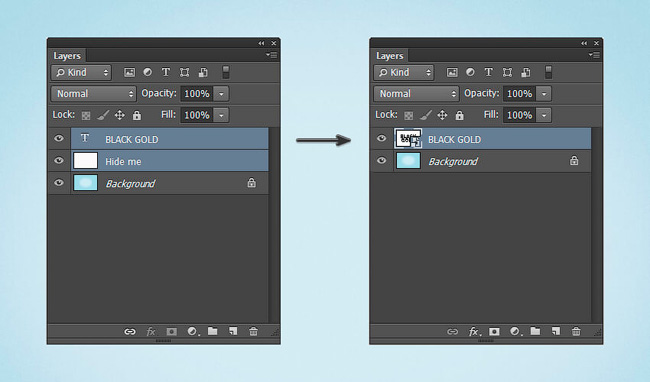The width and height of the screenshot is (650, 382).
Task: Open Normal blend mode dropdown in right panel
Action: [416, 94]
